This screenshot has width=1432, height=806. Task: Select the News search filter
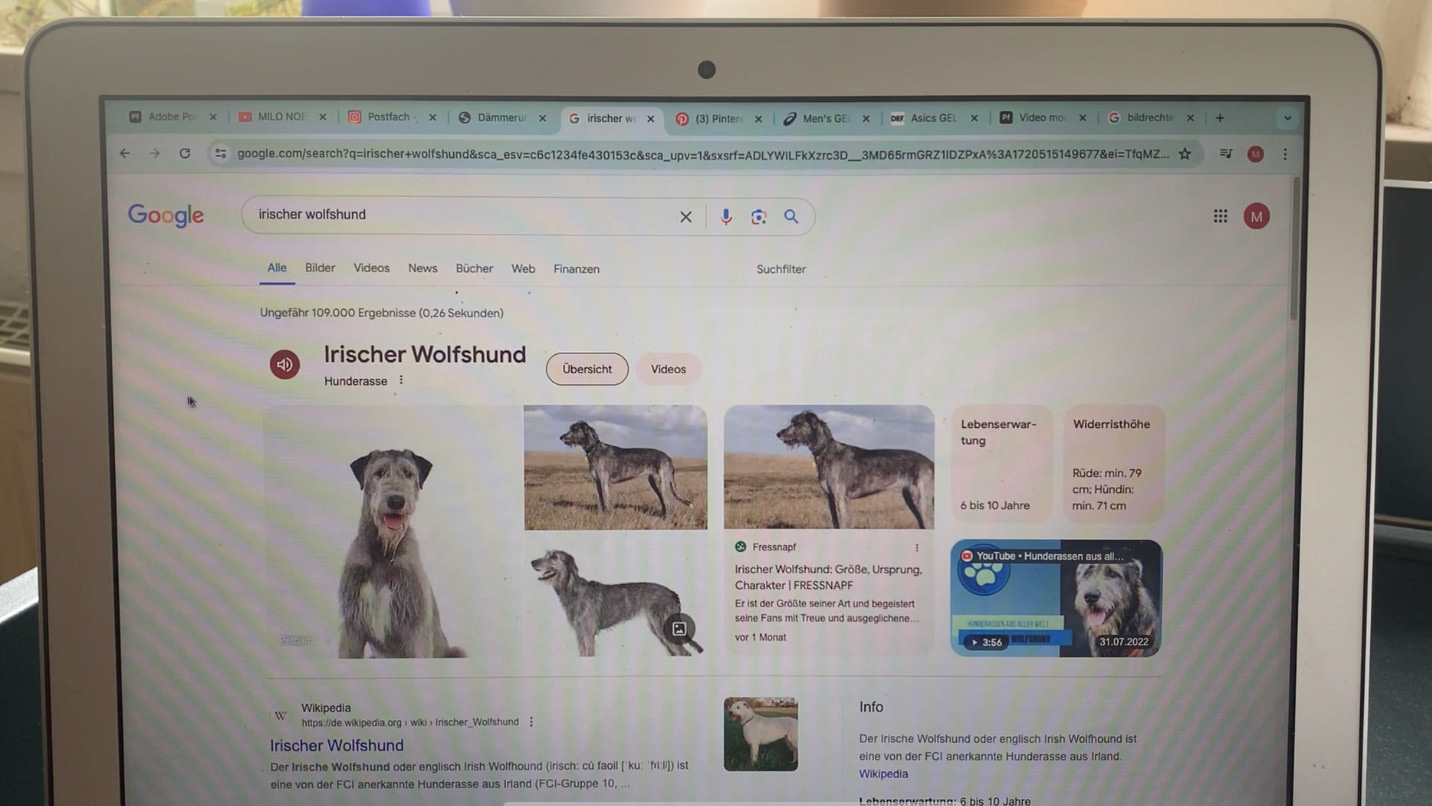[423, 268]
